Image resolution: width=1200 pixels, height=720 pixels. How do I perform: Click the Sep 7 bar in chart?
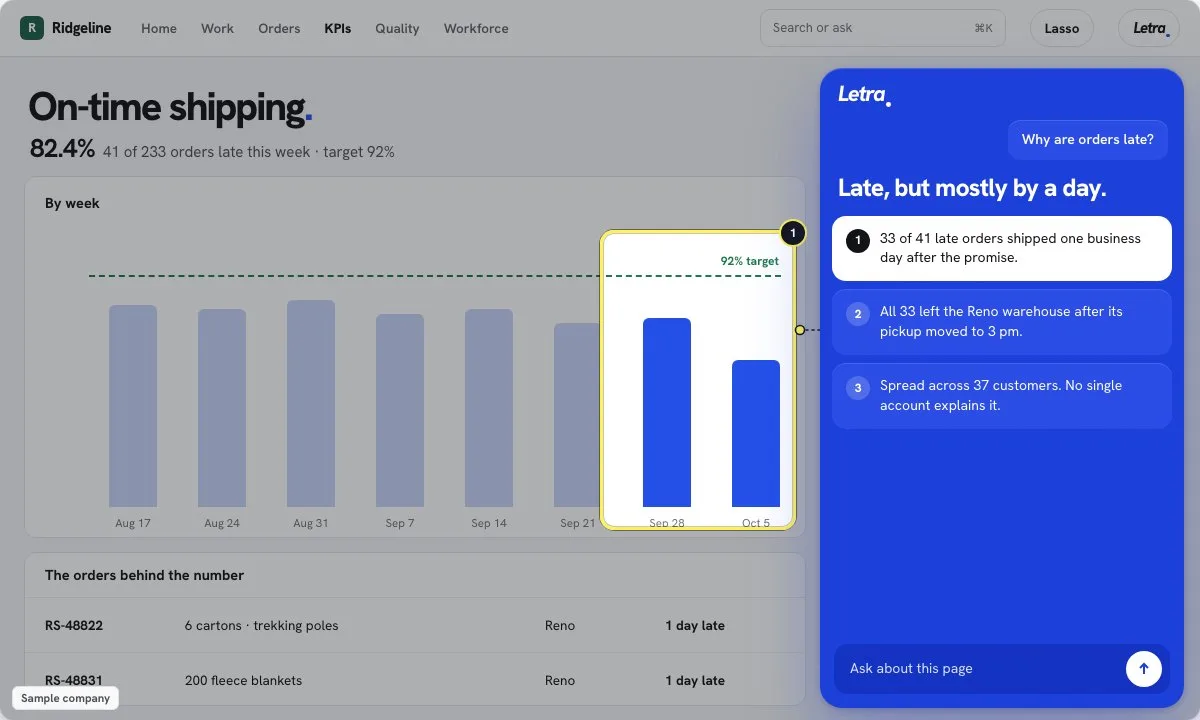coord(400,411)
